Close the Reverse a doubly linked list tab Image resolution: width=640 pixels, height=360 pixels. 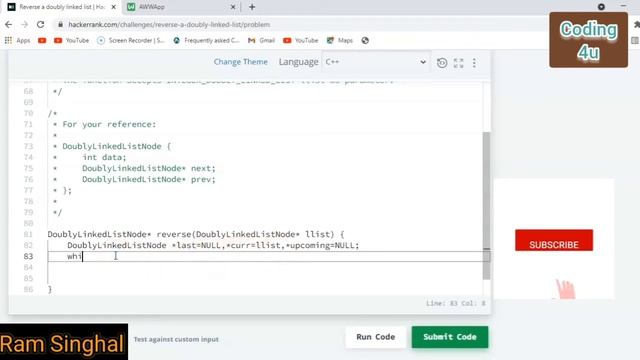(x=114, y=7)
